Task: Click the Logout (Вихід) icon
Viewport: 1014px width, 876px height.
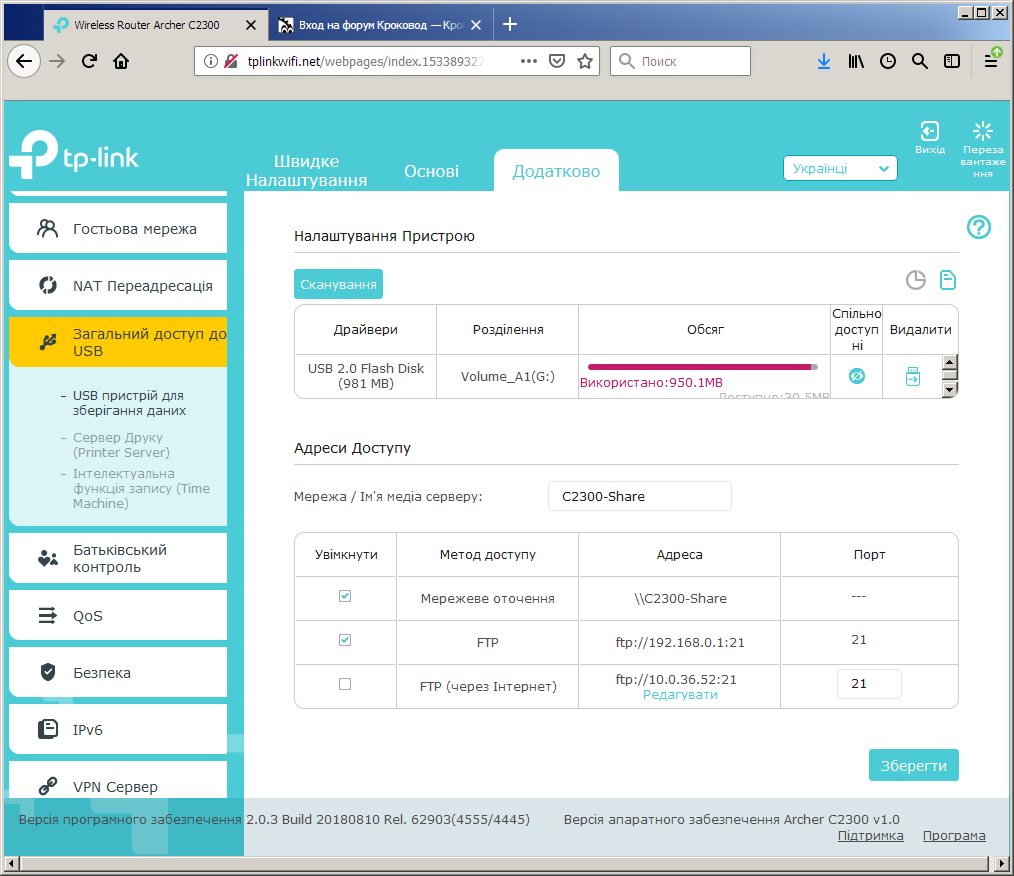Action: pyautogui.click(x=929, y=132)
